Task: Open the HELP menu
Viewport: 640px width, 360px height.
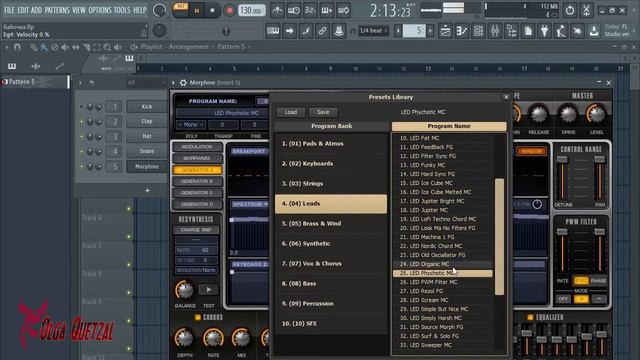Action: coord(140,10)
